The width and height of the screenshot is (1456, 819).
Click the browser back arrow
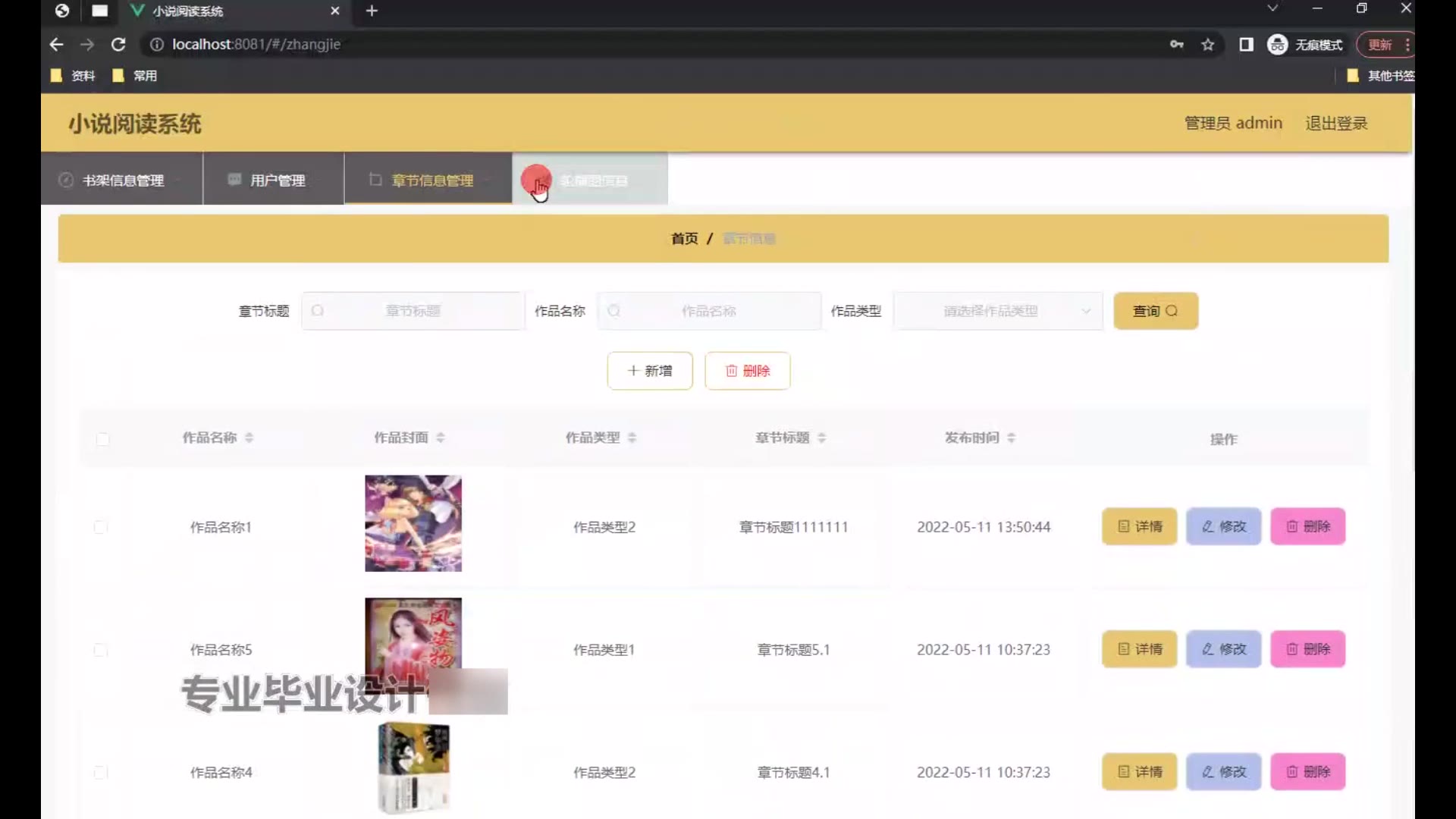coord(56,45)
